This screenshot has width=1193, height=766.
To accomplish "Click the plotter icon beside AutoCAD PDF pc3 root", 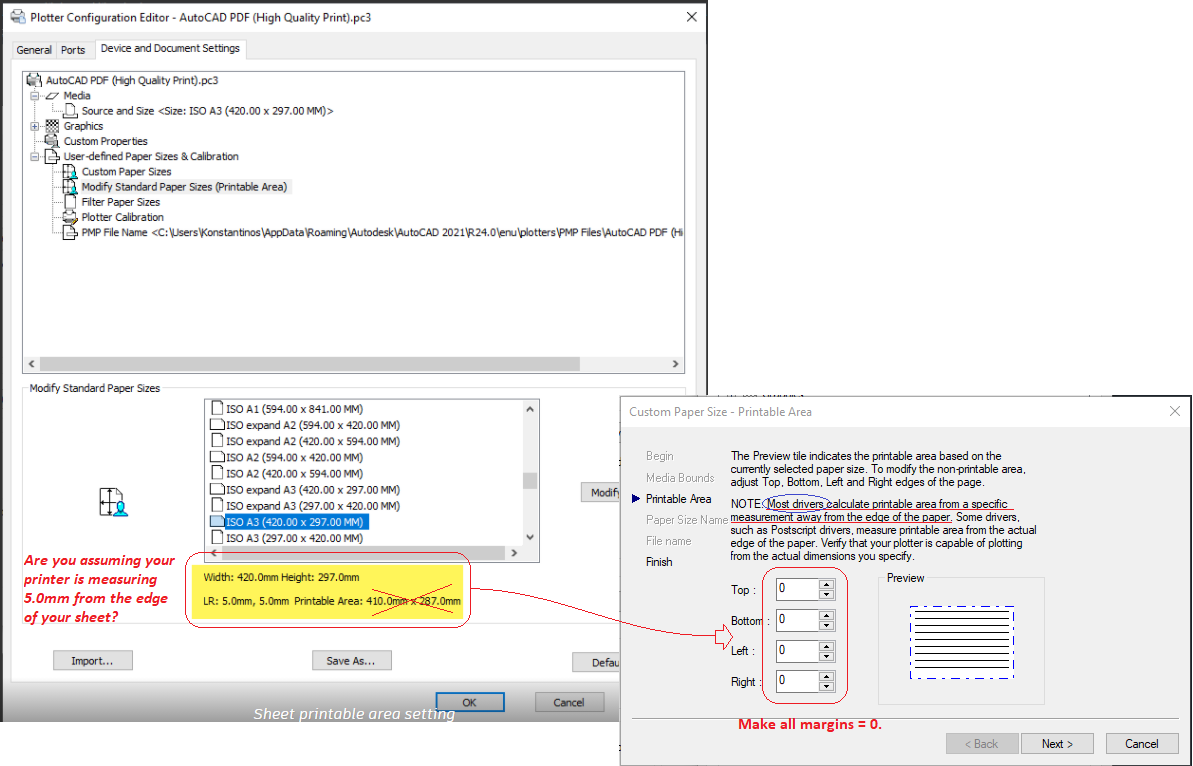I will tap(33, 78).
